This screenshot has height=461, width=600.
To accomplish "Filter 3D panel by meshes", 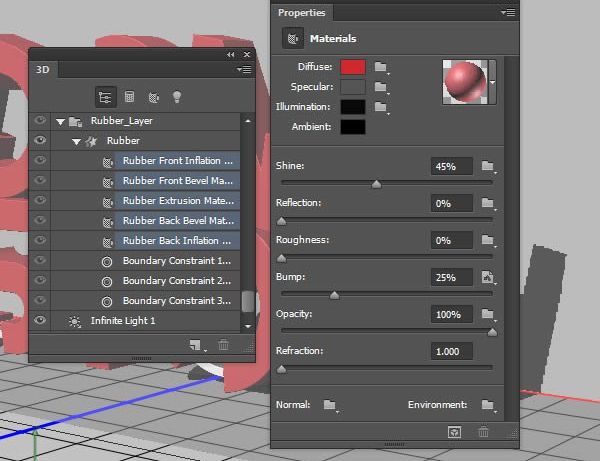I will 129,97.
